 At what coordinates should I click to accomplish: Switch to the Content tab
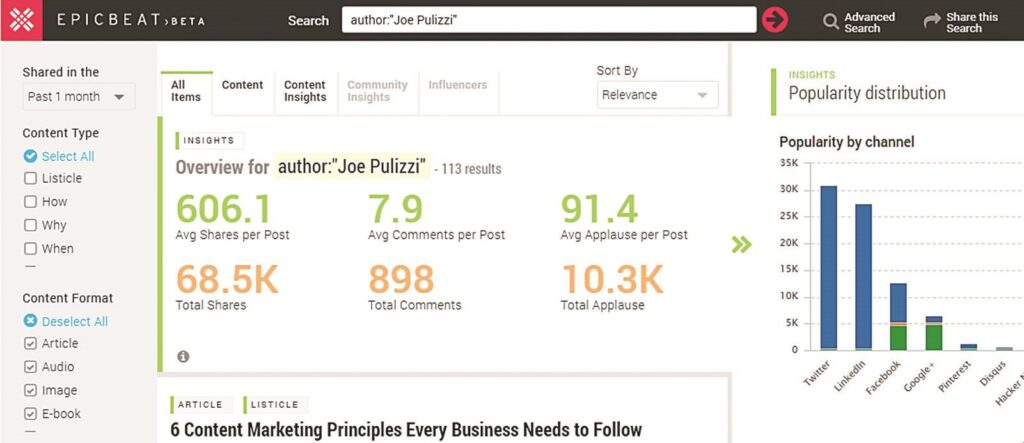(242, 85)
